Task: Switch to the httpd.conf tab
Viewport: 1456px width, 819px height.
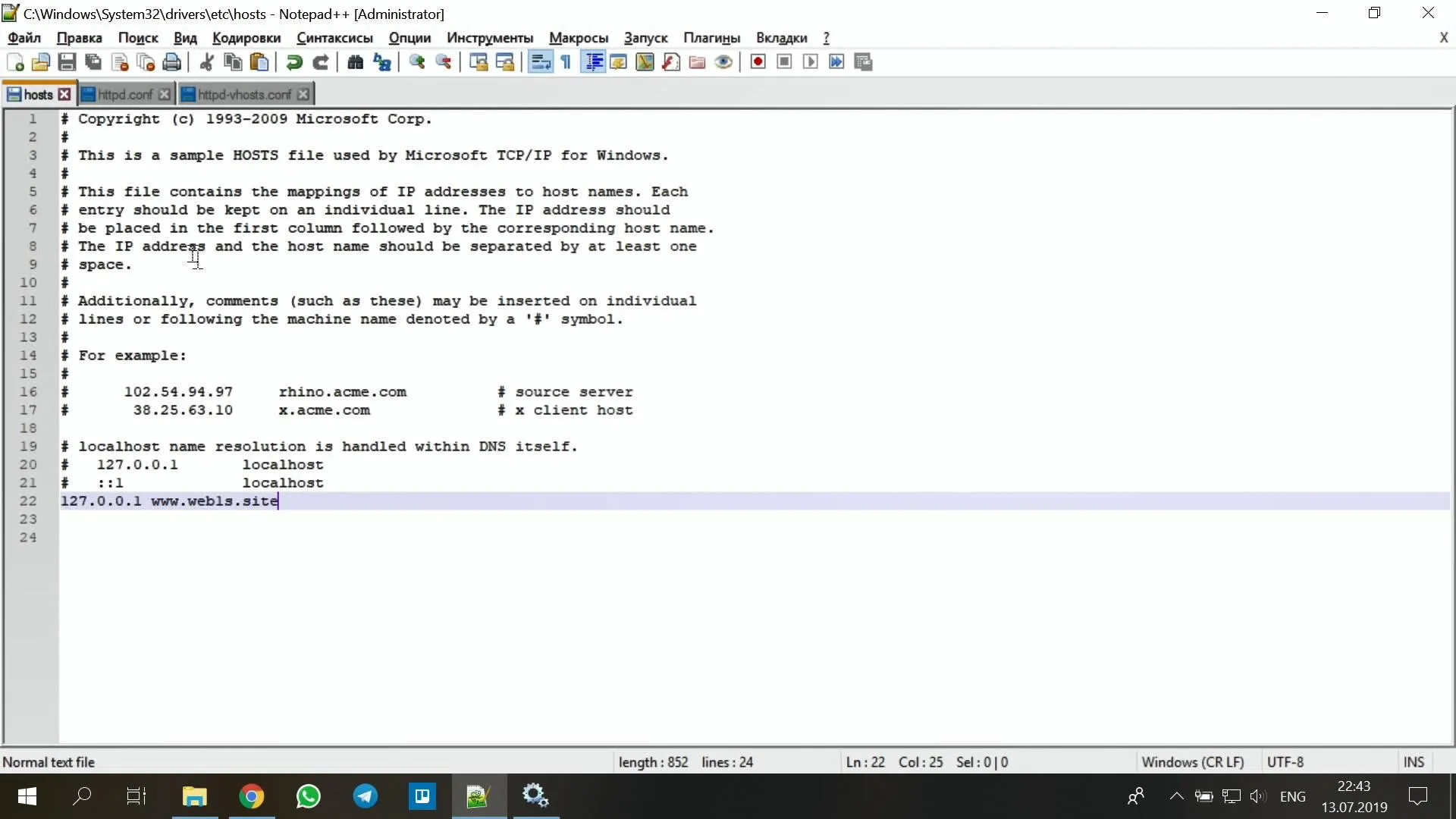Action: point(125,94)
